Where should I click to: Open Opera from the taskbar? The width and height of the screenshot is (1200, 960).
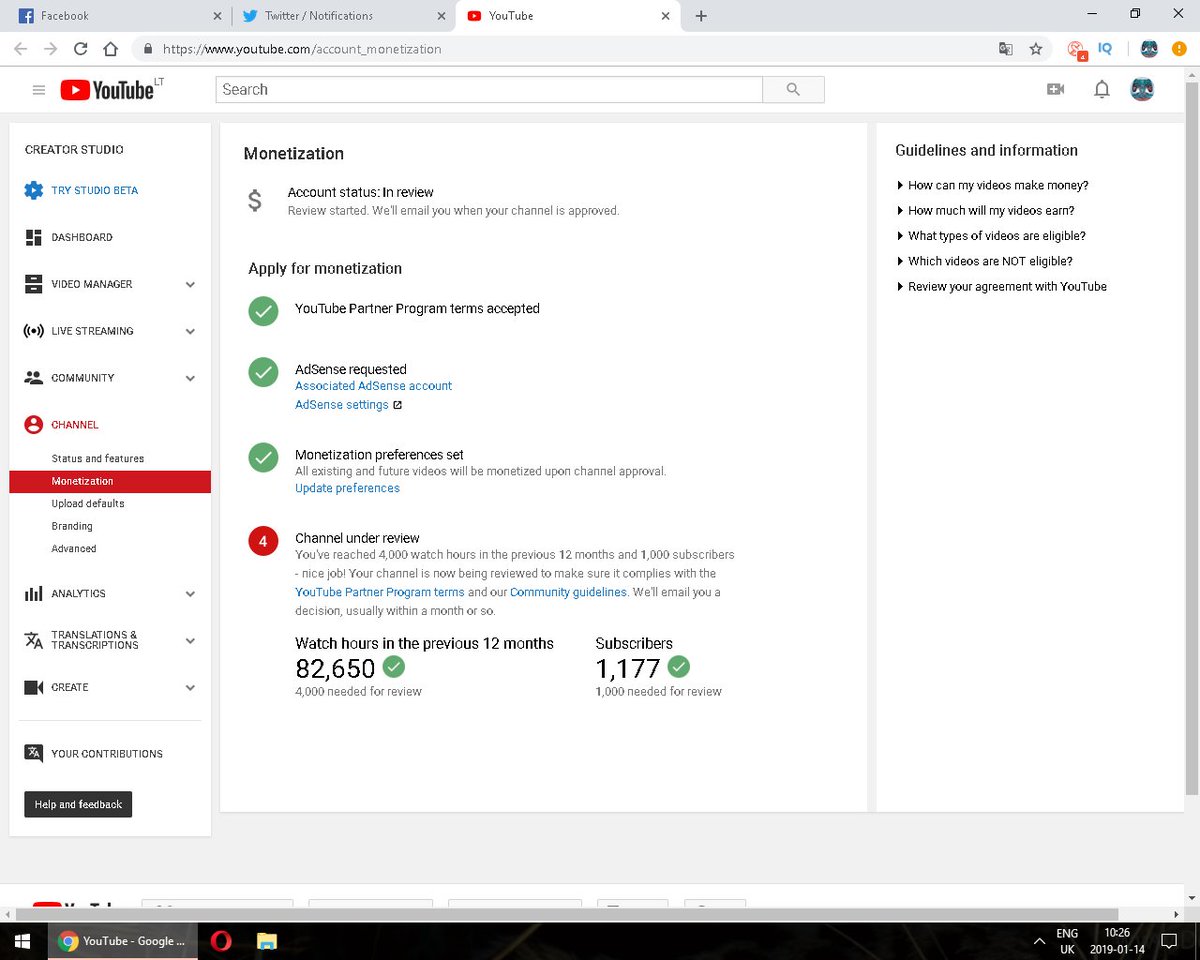[221, 941]
